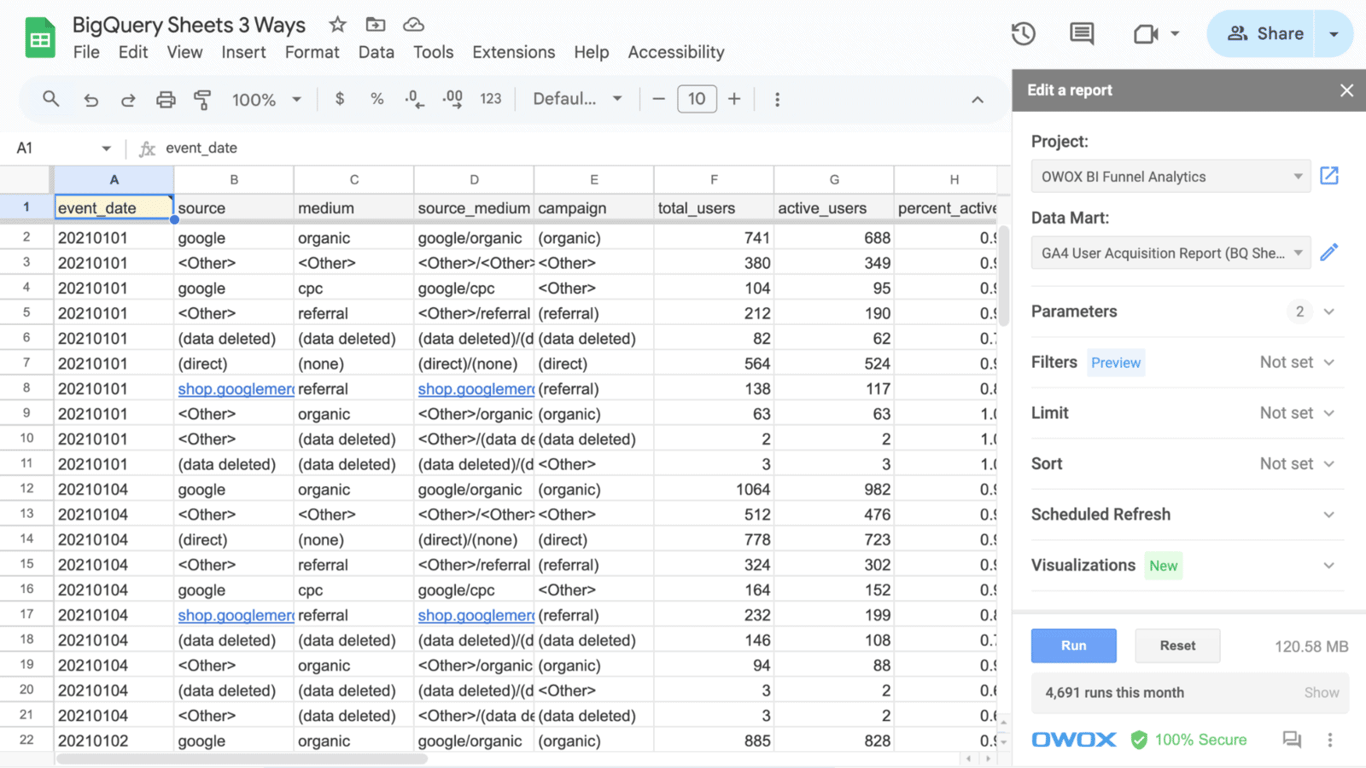This screenshot has height=768, width=1366.
Task: Open the zoom level dropdown
Action: coord(266,99)
